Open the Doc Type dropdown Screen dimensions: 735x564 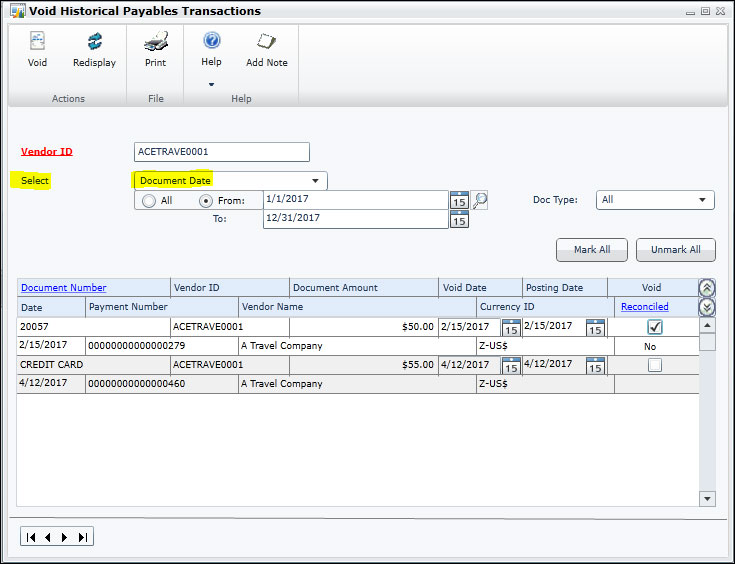tap(655, 200)
